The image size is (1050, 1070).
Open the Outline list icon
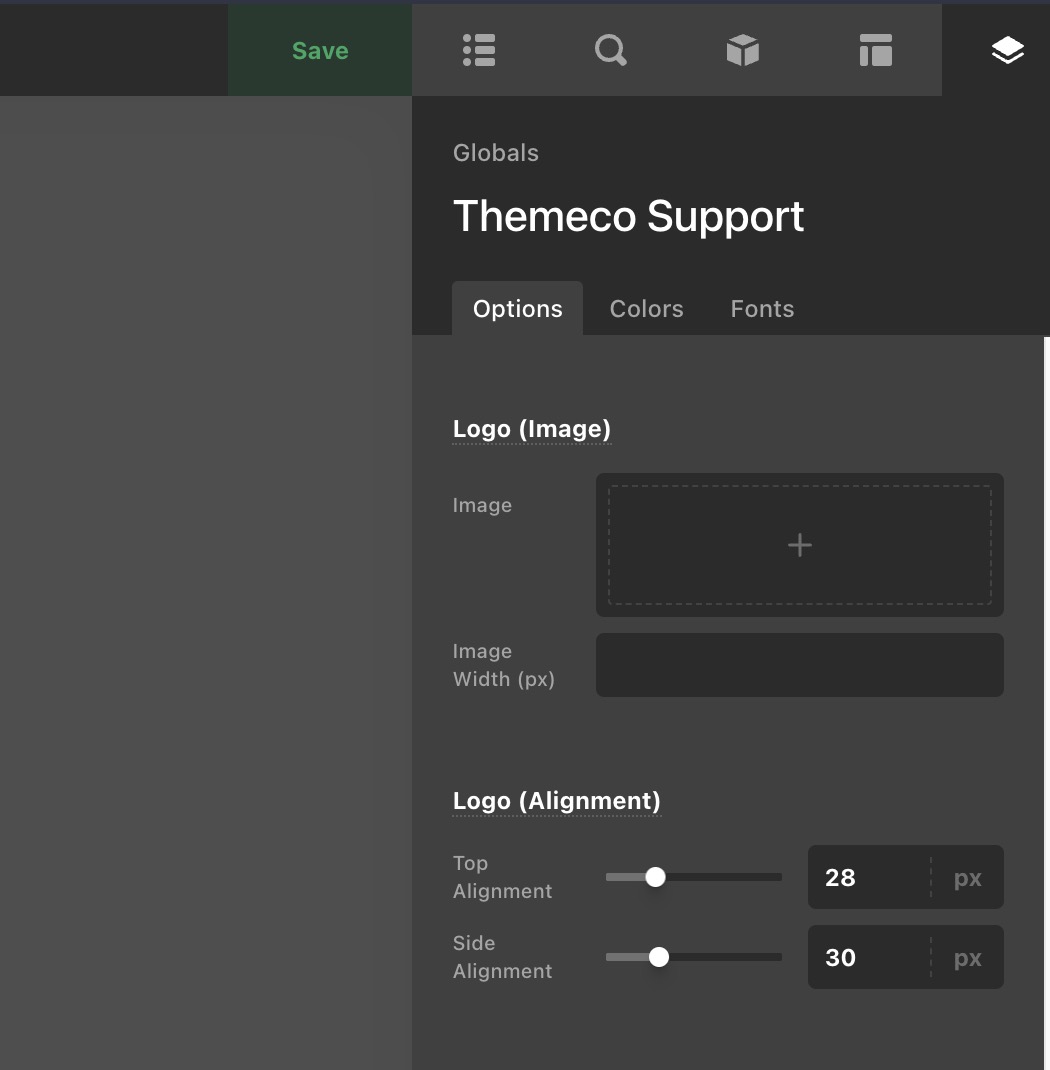point(479,50)
